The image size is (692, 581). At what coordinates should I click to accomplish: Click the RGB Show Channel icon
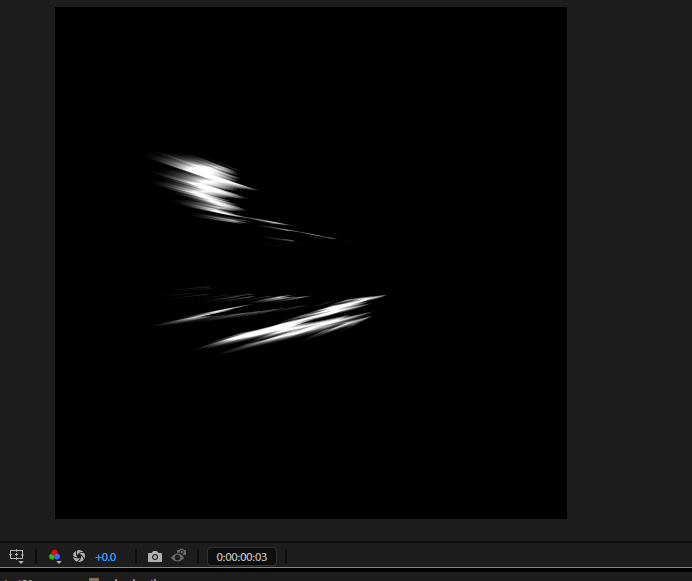tap(54, 556)
